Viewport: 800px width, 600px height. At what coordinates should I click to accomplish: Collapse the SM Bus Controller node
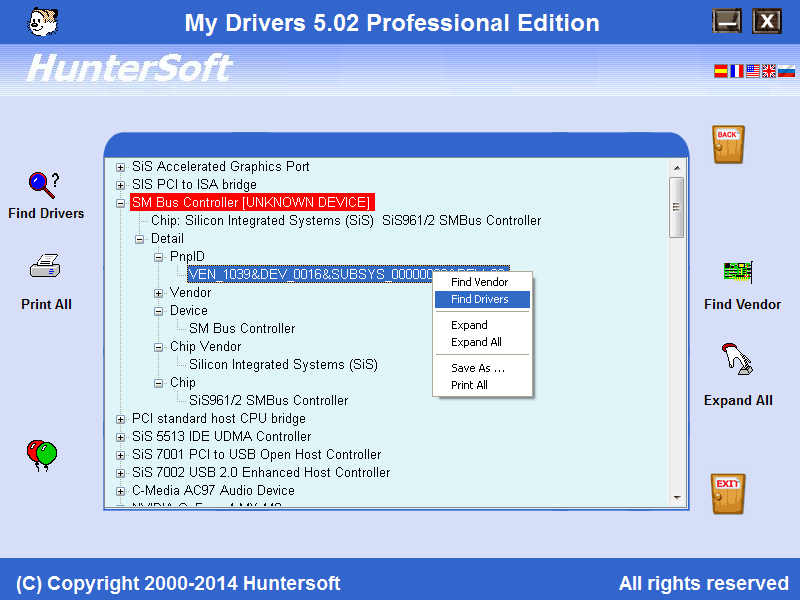point(121,203)
